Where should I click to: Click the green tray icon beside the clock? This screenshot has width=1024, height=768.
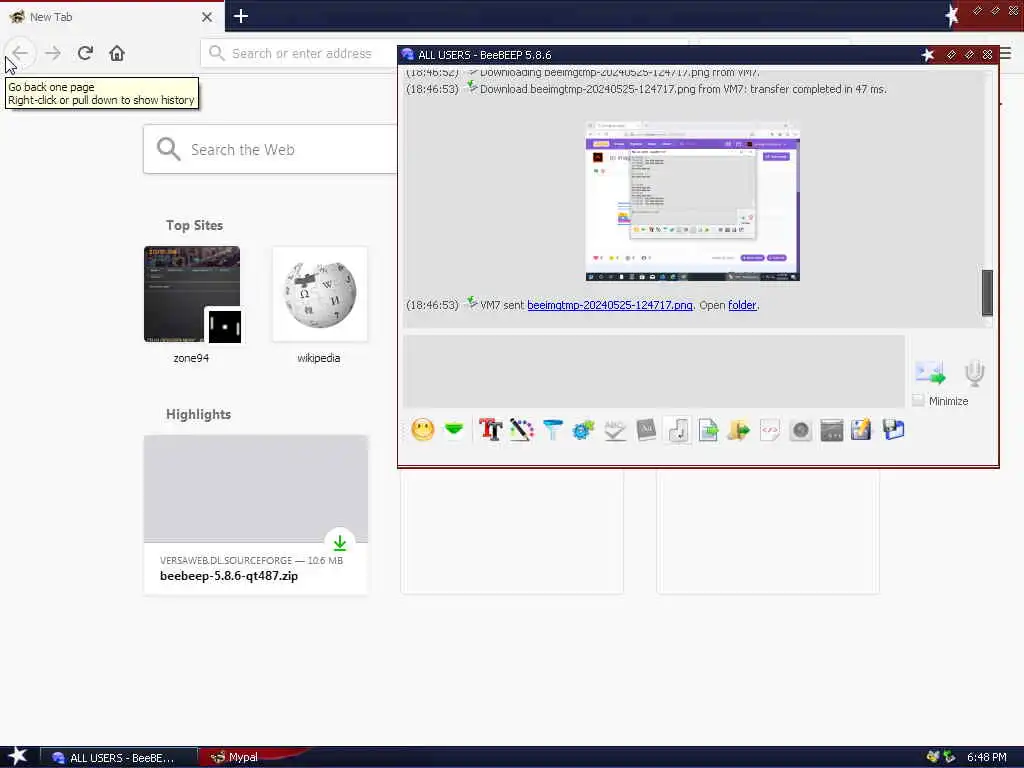[x=950, y=758]
